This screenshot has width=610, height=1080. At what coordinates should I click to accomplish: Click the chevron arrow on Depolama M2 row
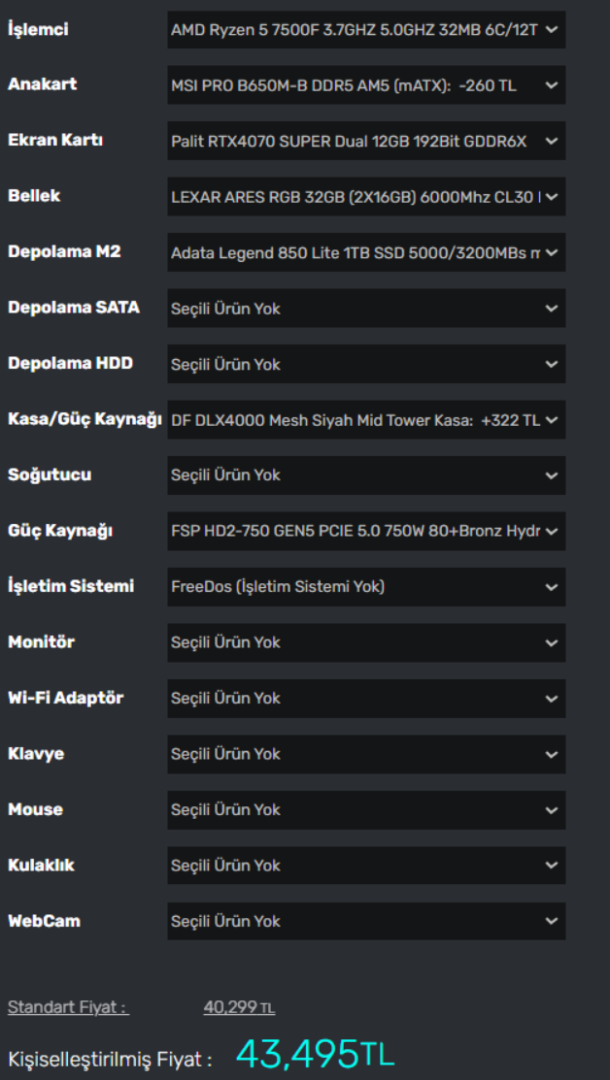click(551, 253)
